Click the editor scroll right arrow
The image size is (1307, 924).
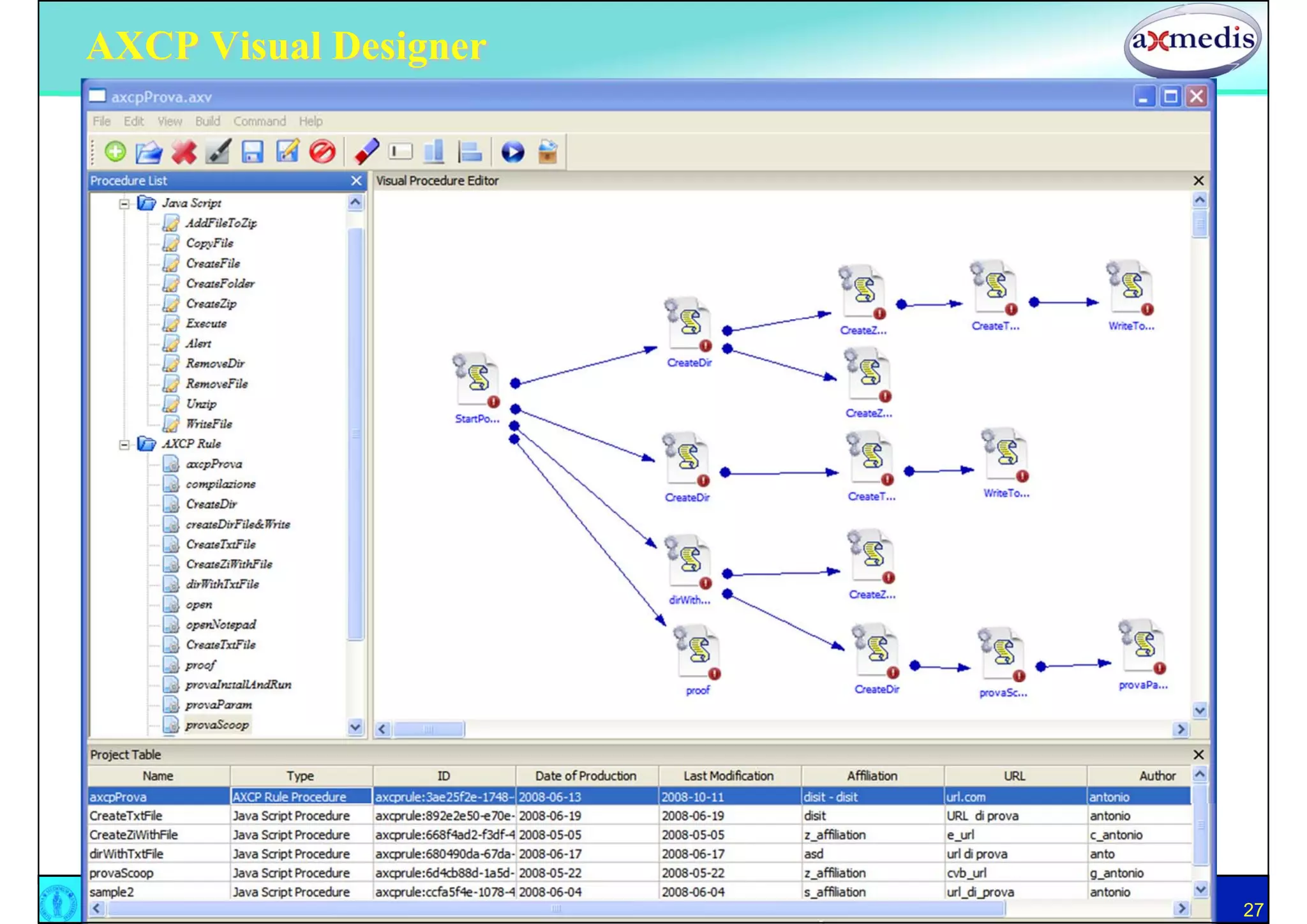[x=1181, y=729]
